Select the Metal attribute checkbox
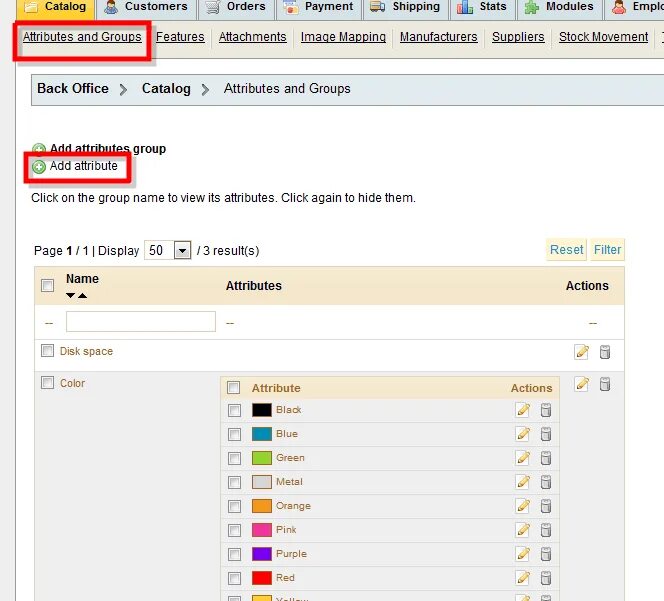The width and height of the screenshot is (664, 601). point(234,482)
